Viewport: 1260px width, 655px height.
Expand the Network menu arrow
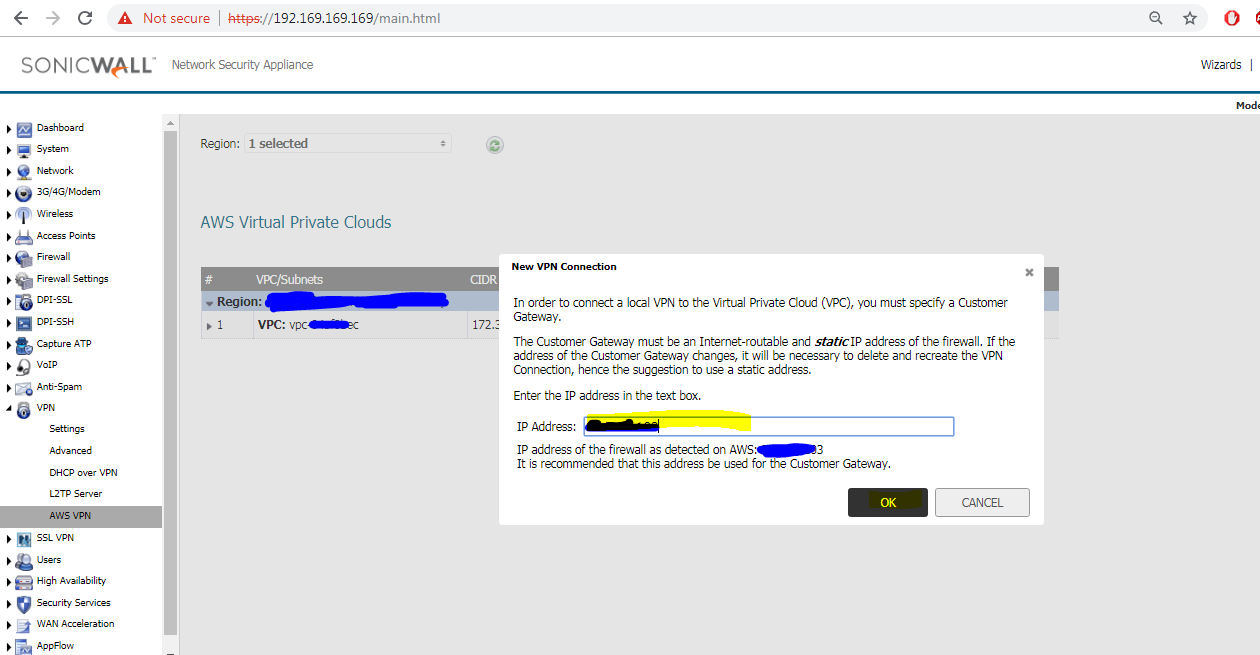tap(9, 172)
